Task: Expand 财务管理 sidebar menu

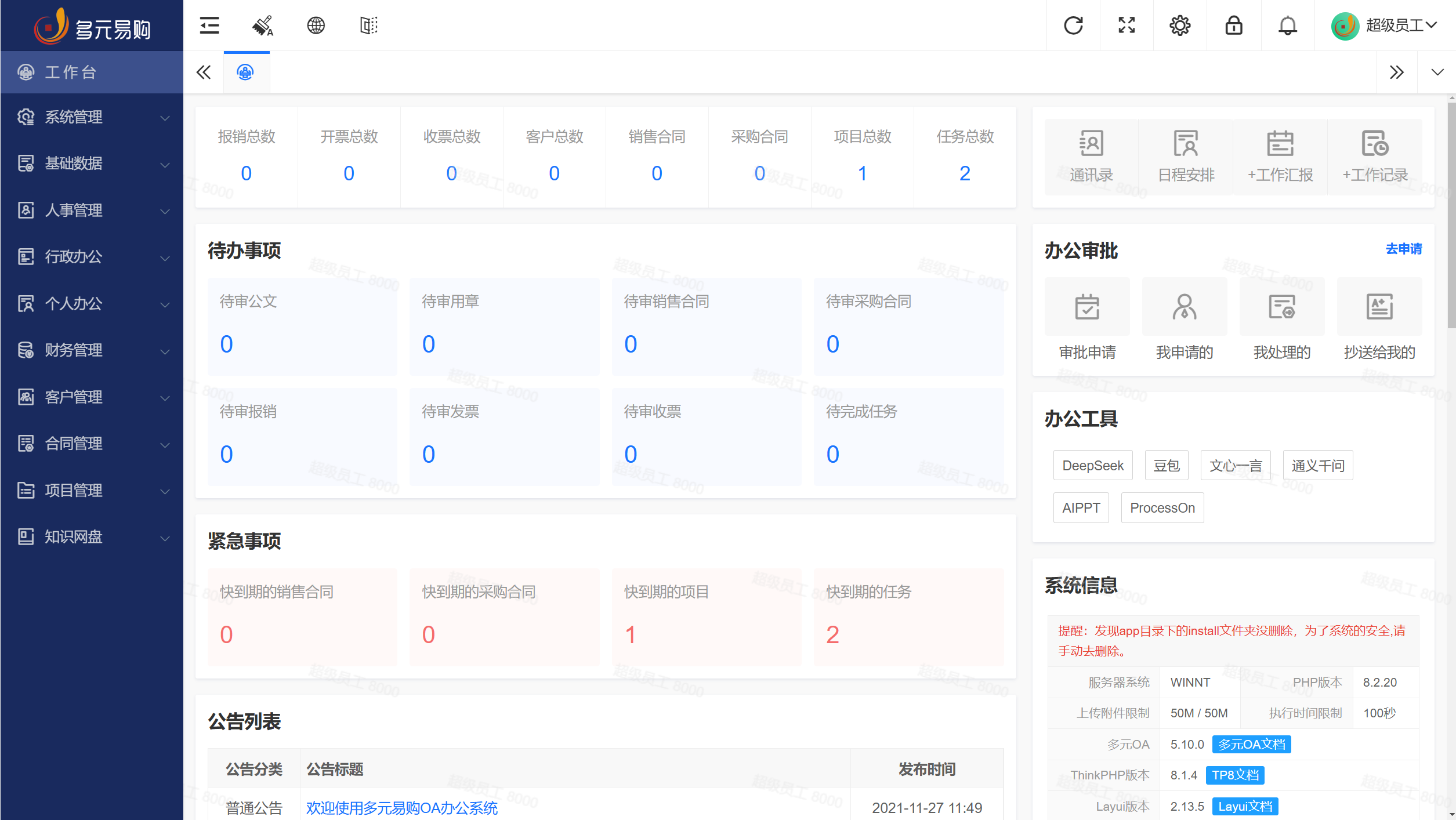Action: tap(92, 350)
